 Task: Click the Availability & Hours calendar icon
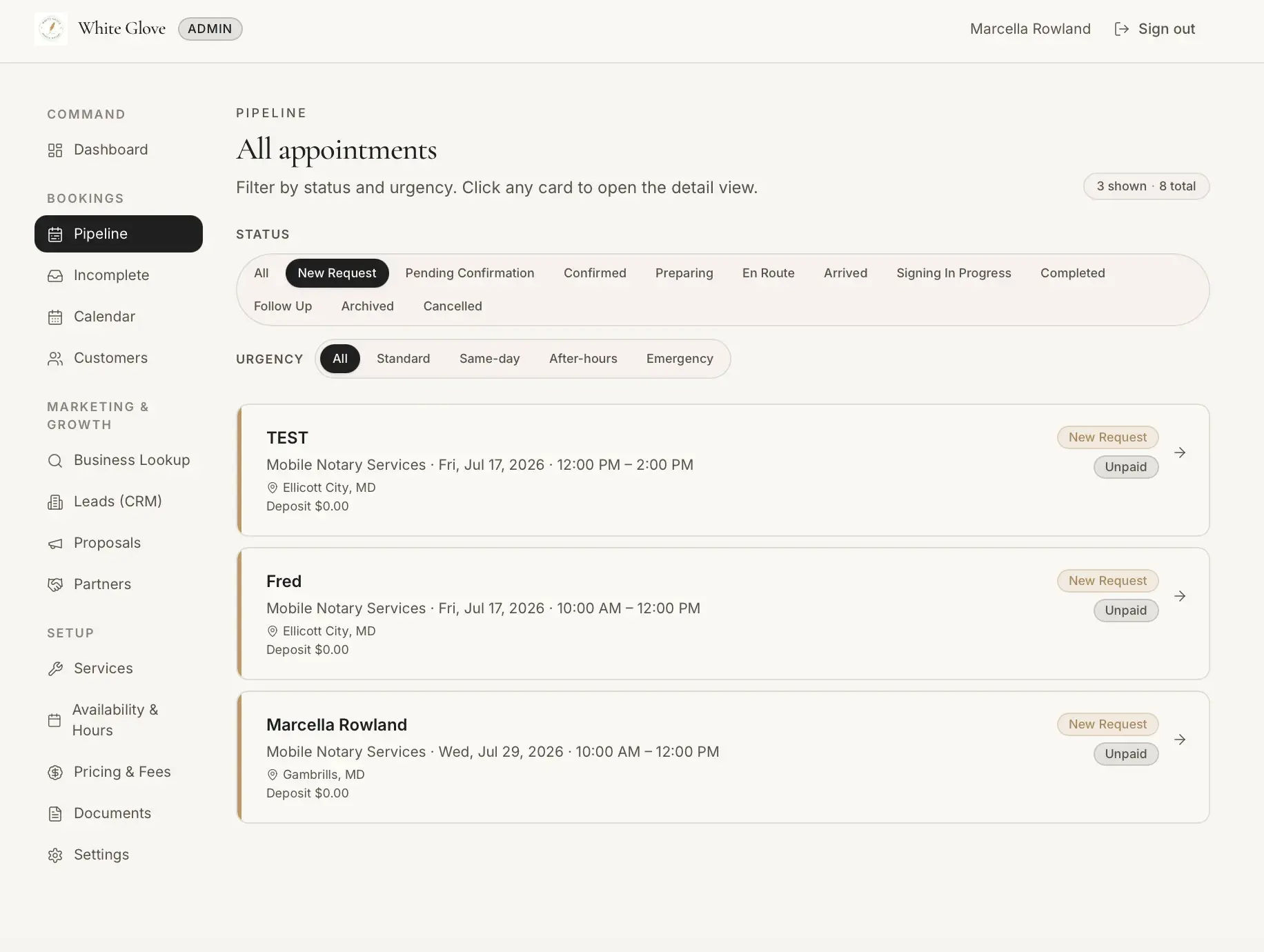(55, 720)
